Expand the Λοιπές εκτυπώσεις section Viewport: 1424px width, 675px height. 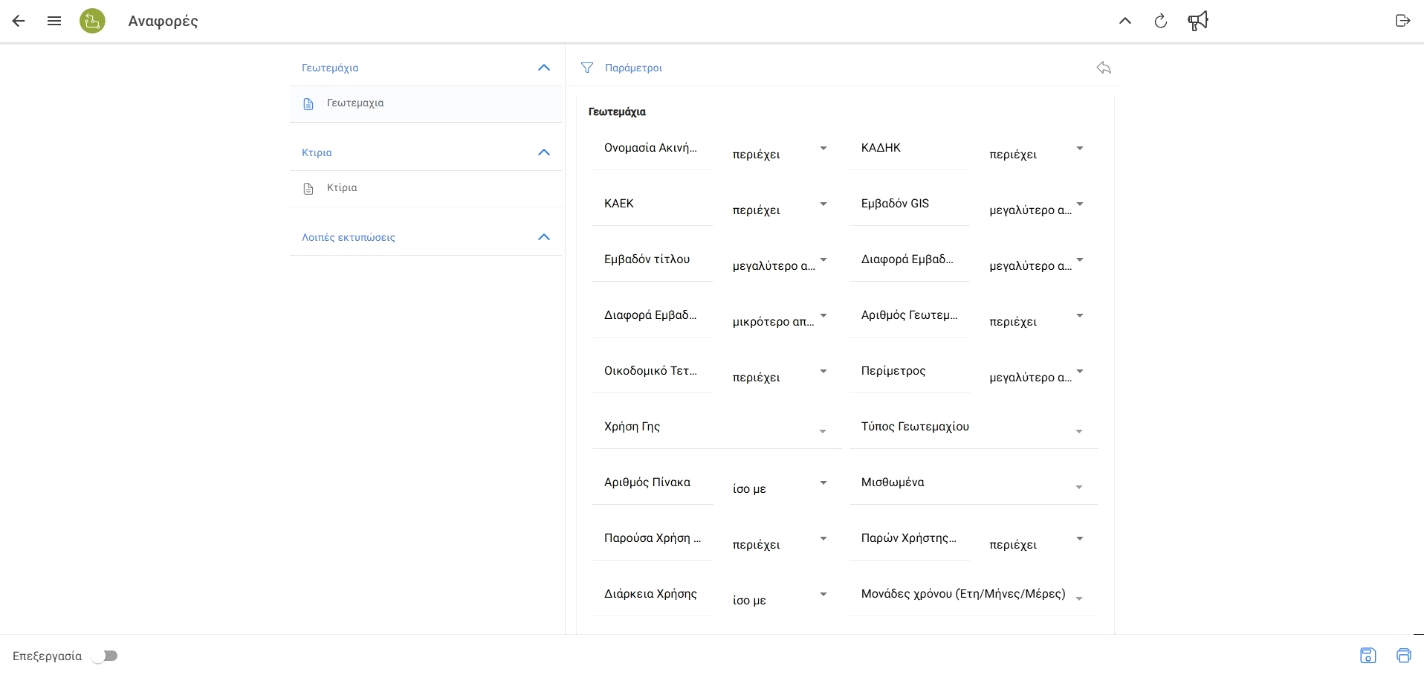(x=543, y=237)
